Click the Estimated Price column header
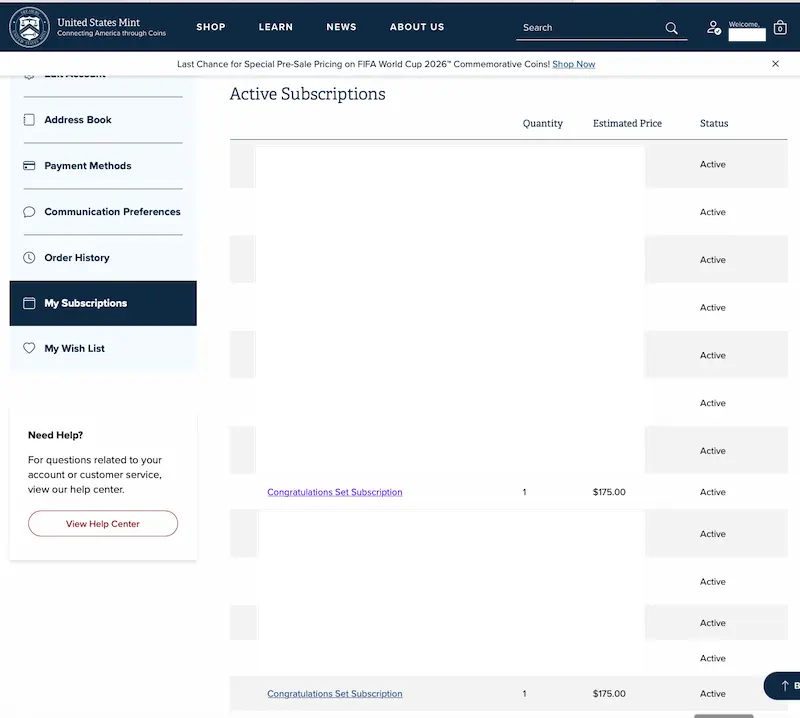800x718 pixels. coord(627,123)
